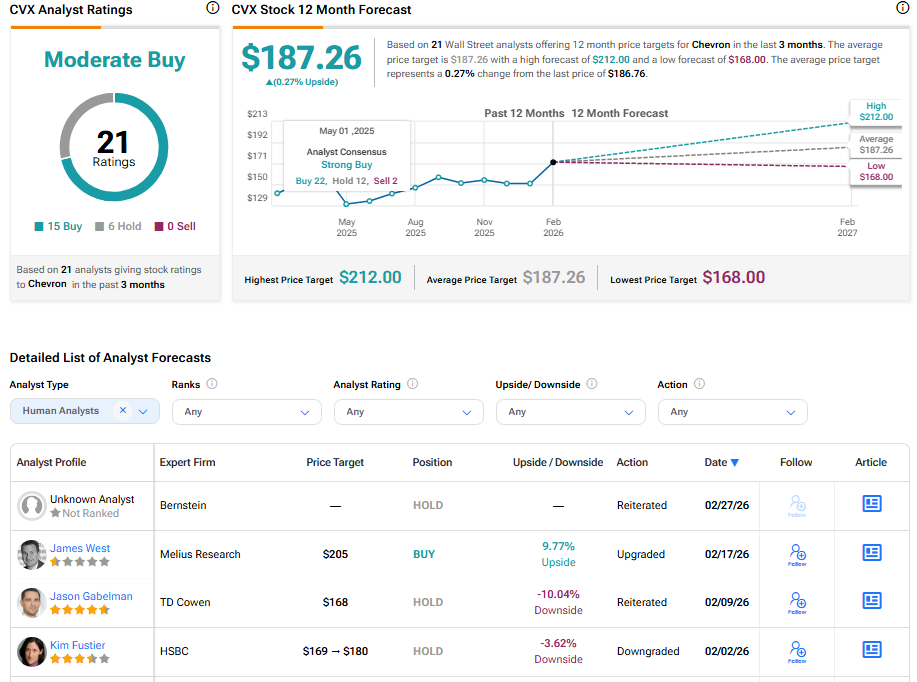Viewport: 917px width, 682px height.
Task: Open the Ranks dropdown
Action: click(246, 412)
